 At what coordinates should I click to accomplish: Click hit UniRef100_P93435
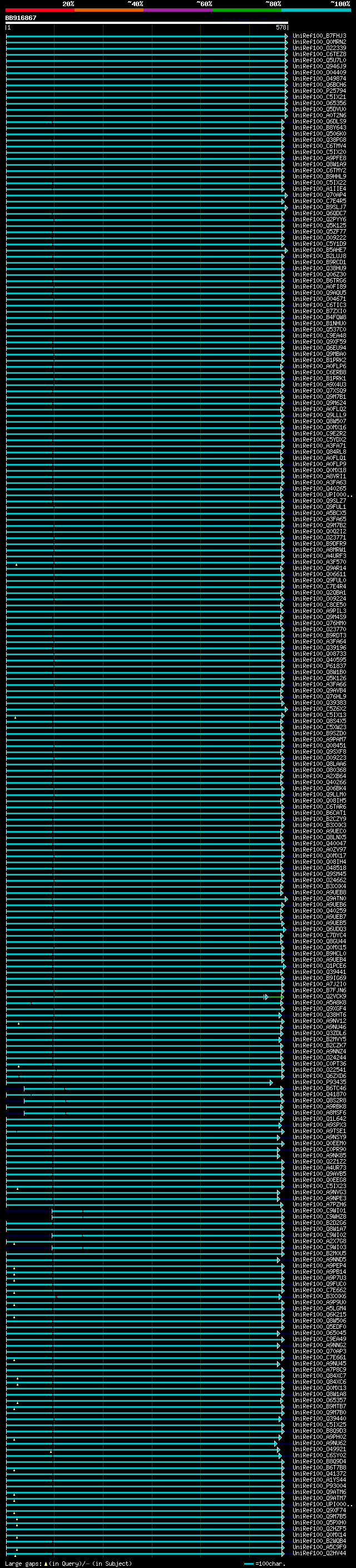tap(319, 1082)
